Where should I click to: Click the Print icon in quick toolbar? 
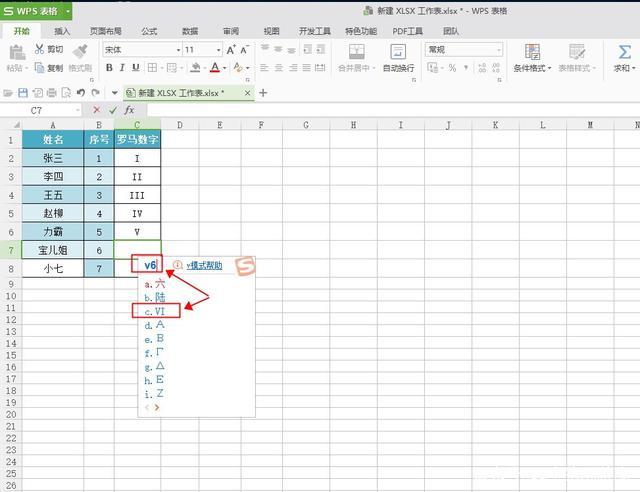(51, 93)
